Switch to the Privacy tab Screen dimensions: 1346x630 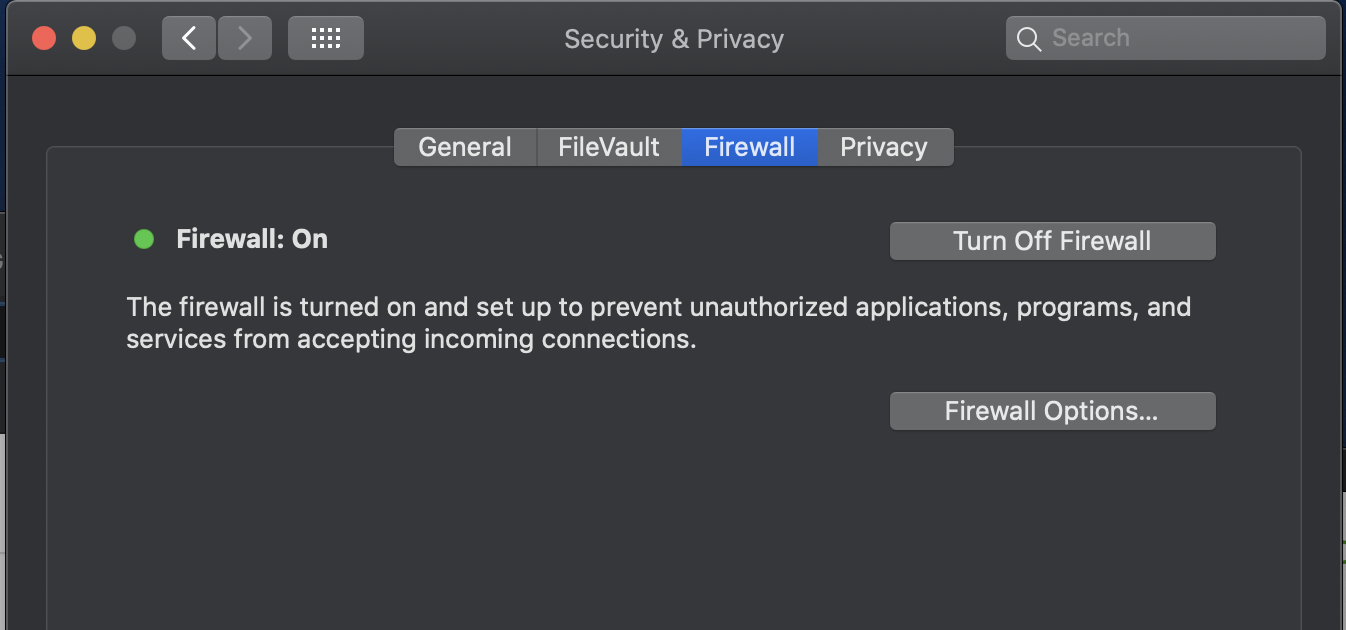[884, 147]
